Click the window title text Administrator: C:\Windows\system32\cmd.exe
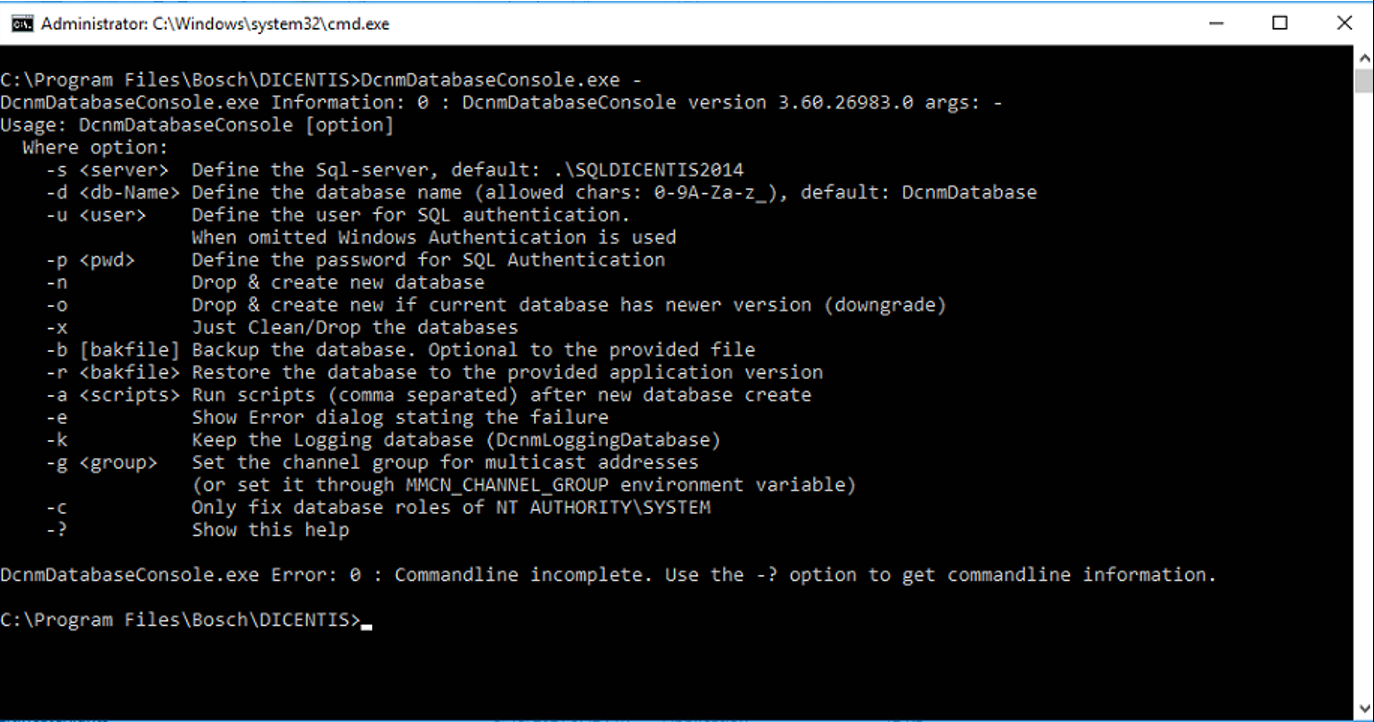1374x722 pixels. coord(215,24)
